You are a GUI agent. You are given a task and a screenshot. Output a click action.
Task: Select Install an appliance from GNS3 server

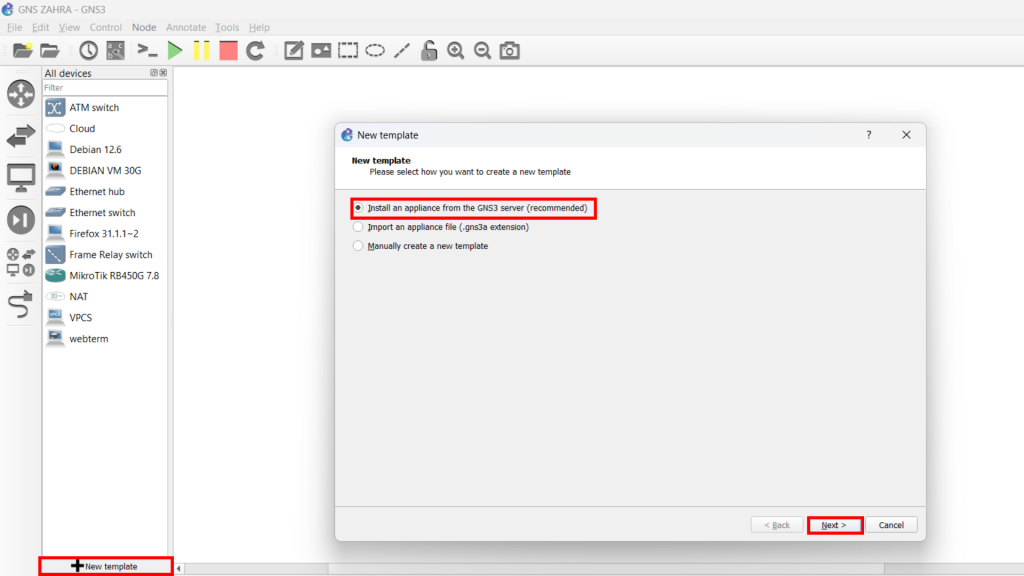pos(359,208)
